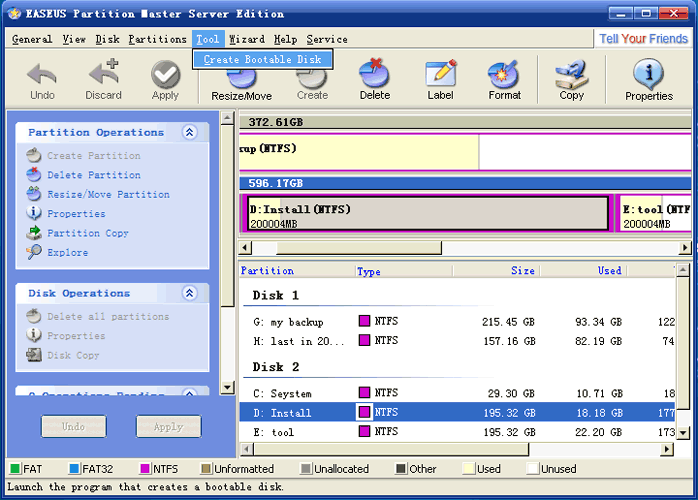Open the Help menu
This screenshot has width=698, height=500.
point(285,39)
